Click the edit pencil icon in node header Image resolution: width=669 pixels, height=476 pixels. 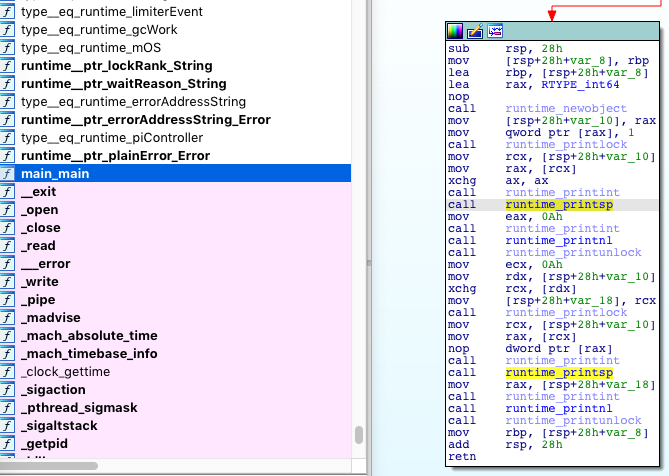[475, 31]
